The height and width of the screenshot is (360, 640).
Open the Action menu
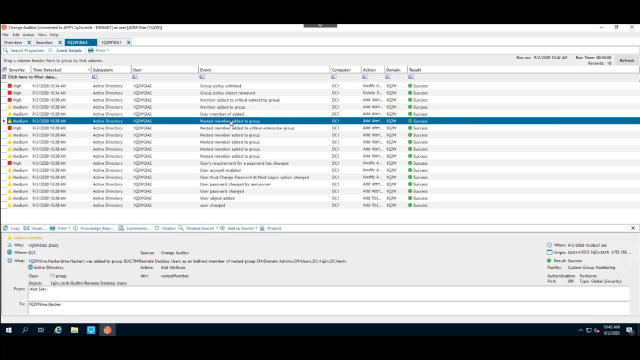click(28, 35)
